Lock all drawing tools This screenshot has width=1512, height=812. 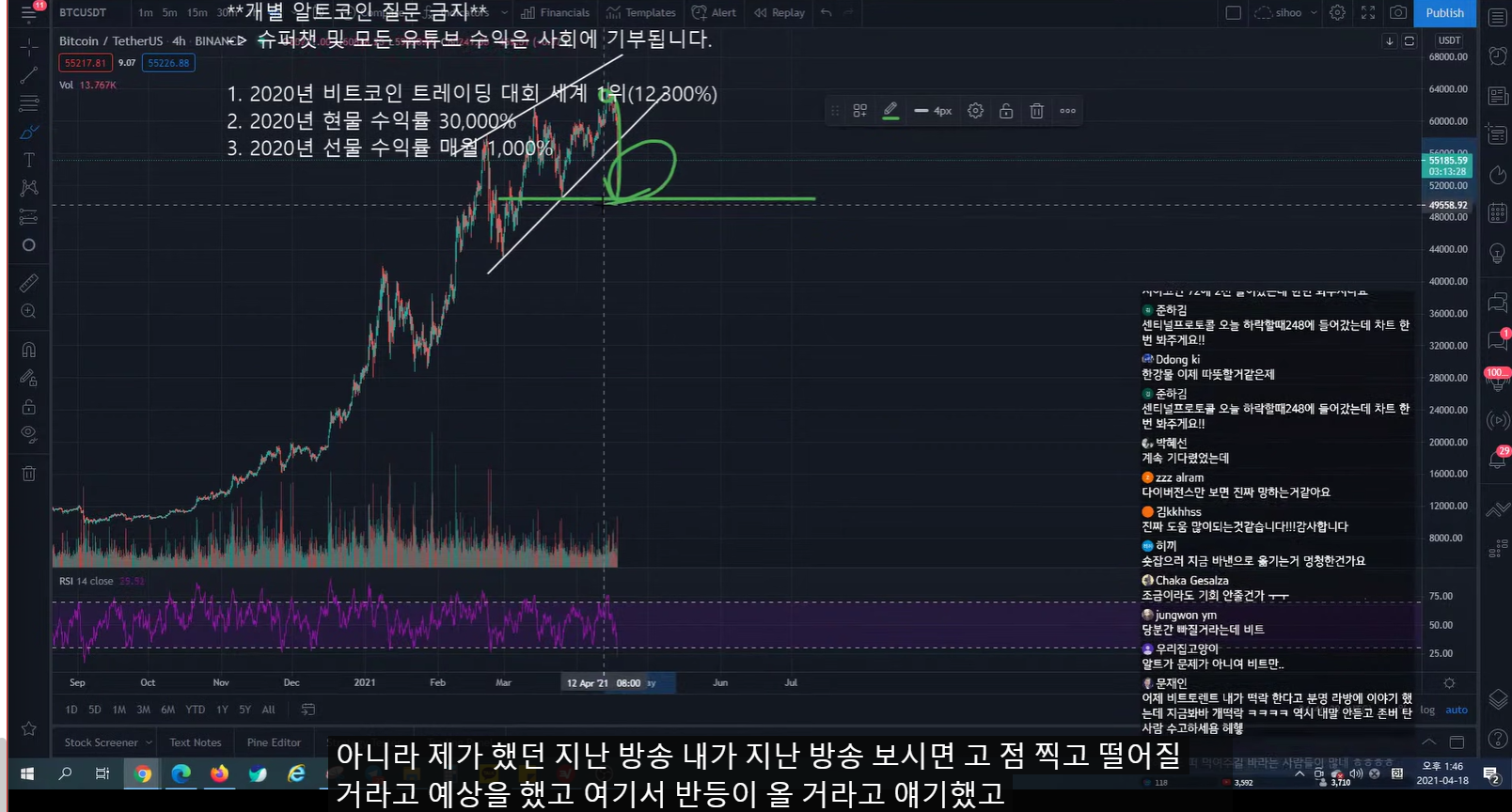(29, 407)
